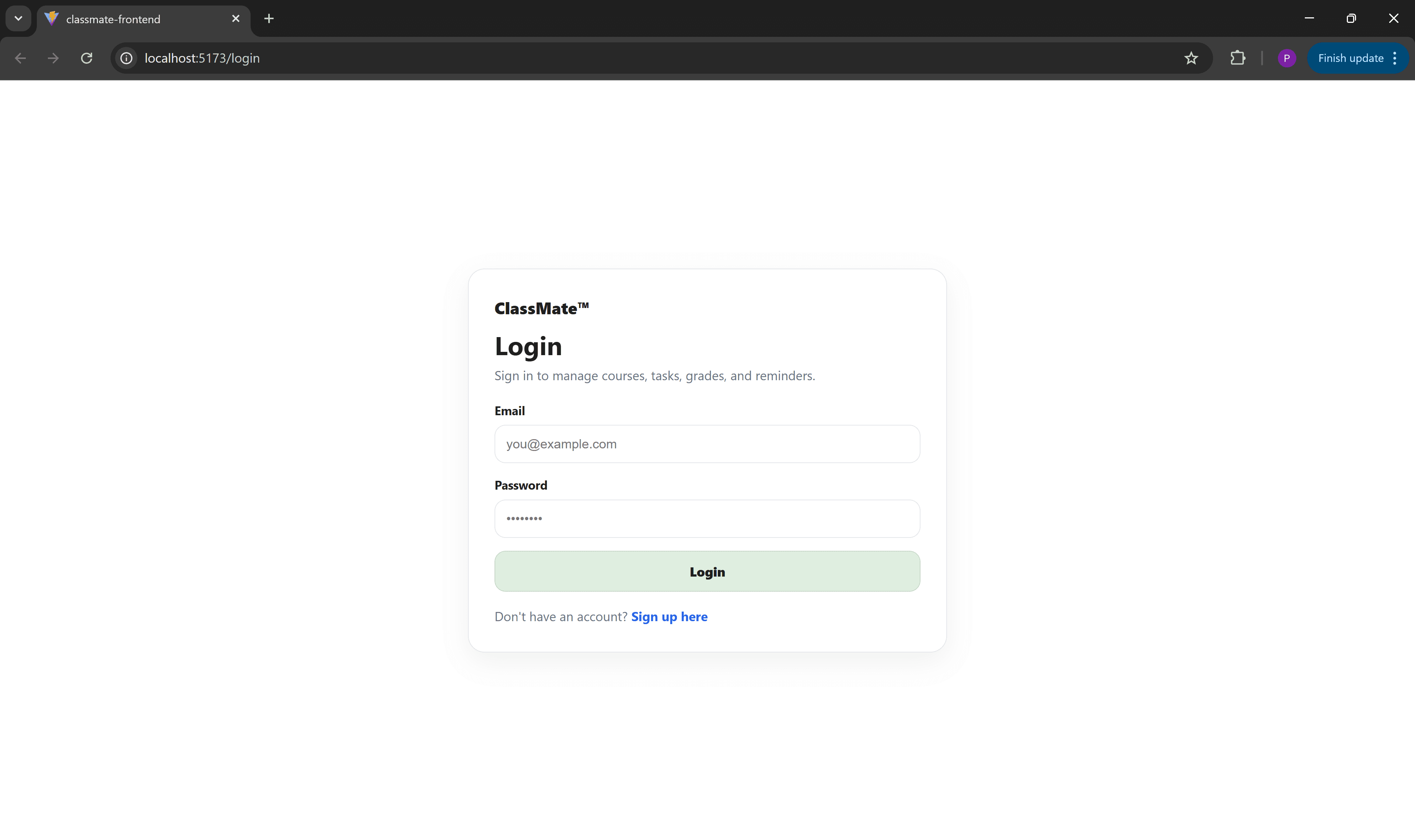
Task: Open the extensions puzzle-piece icon
Action: click(x=1238, y=58)
